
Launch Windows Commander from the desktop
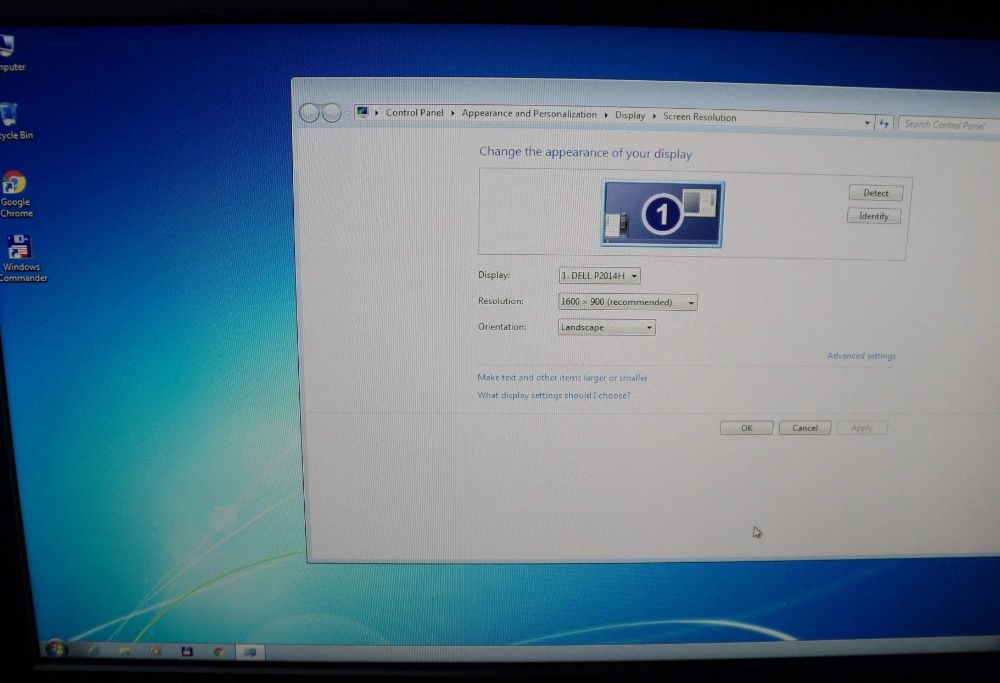tap(22, 259)
